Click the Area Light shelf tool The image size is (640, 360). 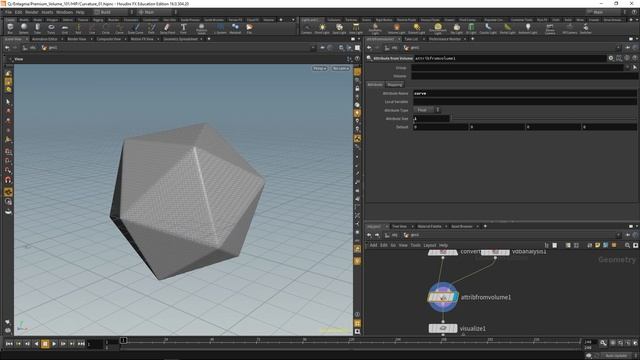tap(356, 29)
